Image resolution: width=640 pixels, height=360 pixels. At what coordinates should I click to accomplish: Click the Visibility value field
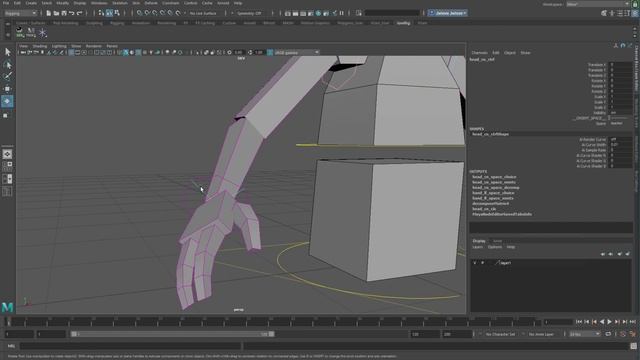pos(621,113)
